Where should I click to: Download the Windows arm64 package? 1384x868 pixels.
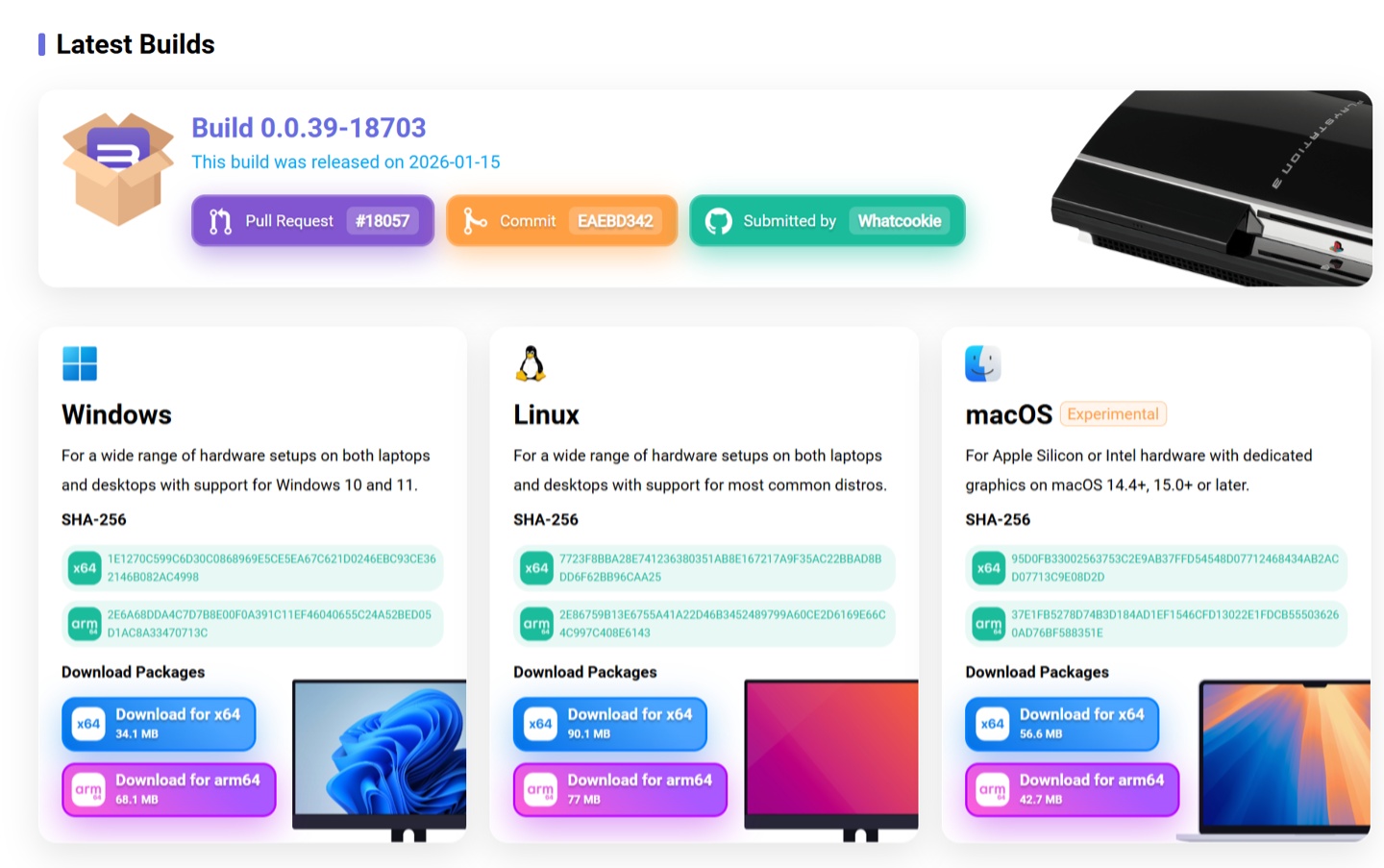[x=168, y=789]
